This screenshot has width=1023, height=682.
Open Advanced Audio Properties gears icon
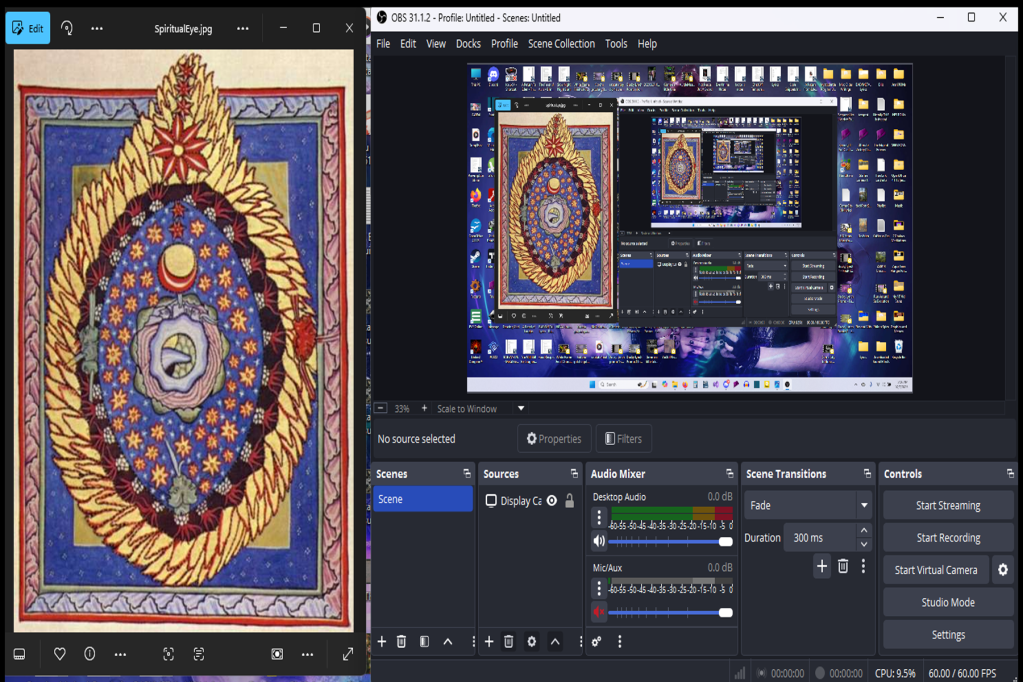[597, 642]
